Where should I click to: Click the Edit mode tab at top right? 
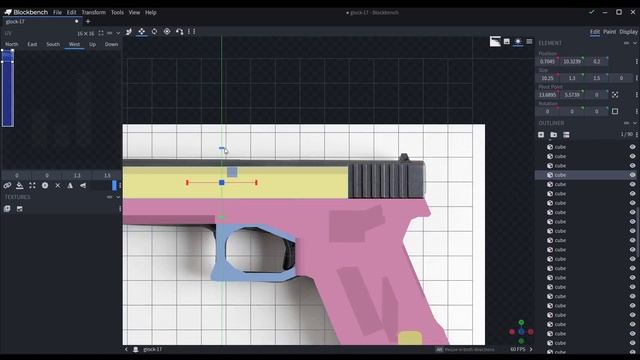[595, 32]
